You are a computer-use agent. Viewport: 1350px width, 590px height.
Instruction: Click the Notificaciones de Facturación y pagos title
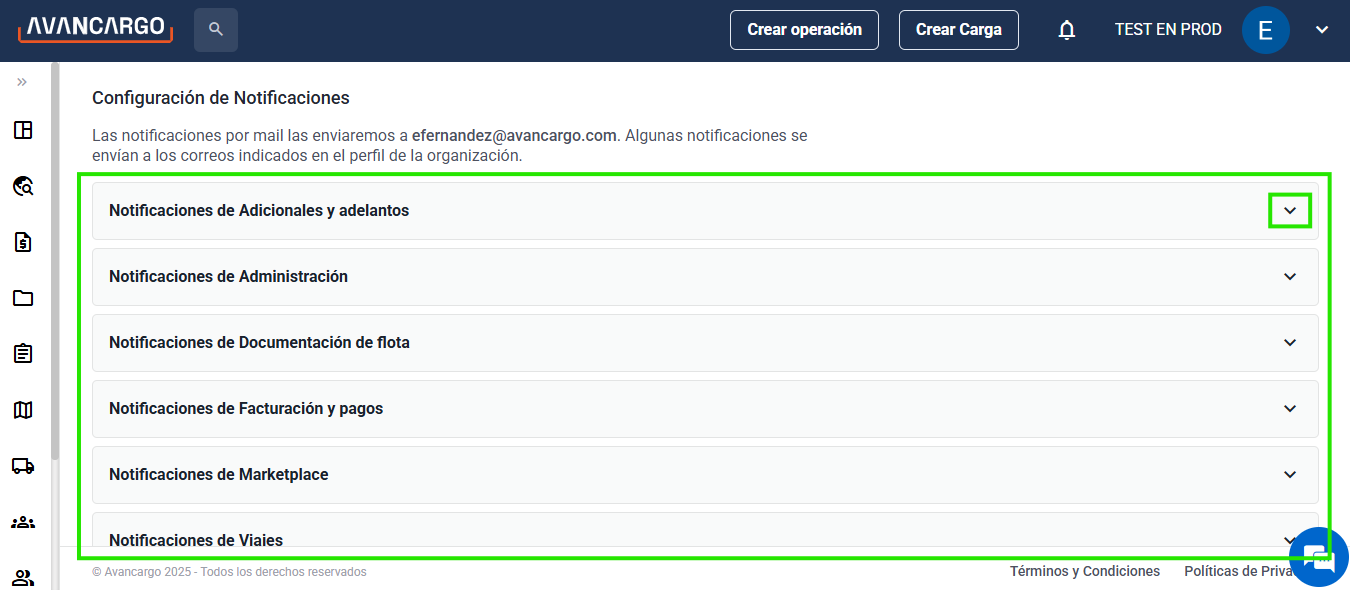pos(246,409)
